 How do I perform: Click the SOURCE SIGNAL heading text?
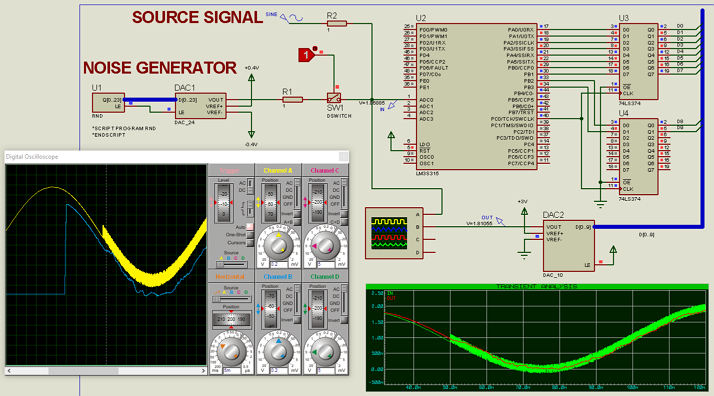point(197,17)
